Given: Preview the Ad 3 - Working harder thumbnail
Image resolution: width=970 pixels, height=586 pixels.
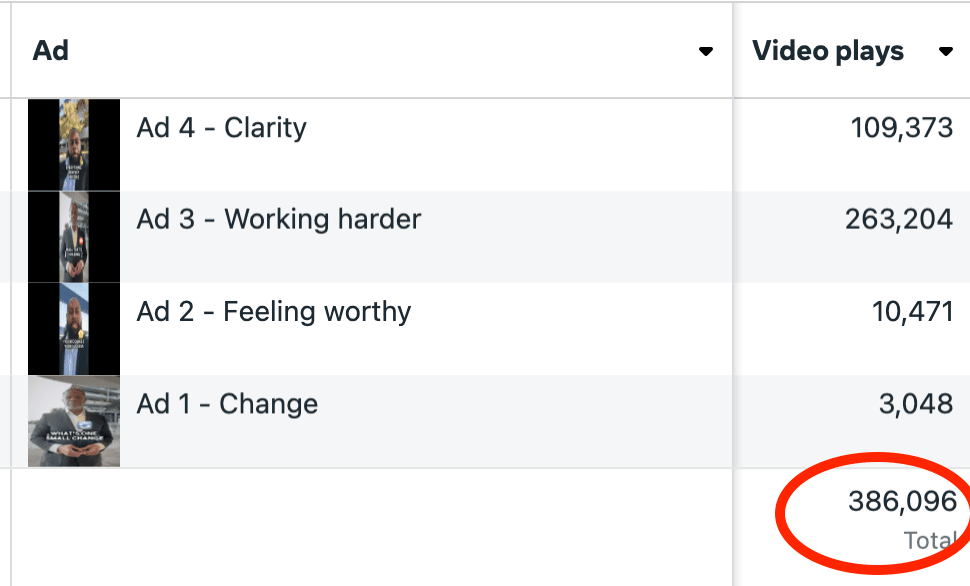Looking at the screenshot, I should tap(74, 237).
